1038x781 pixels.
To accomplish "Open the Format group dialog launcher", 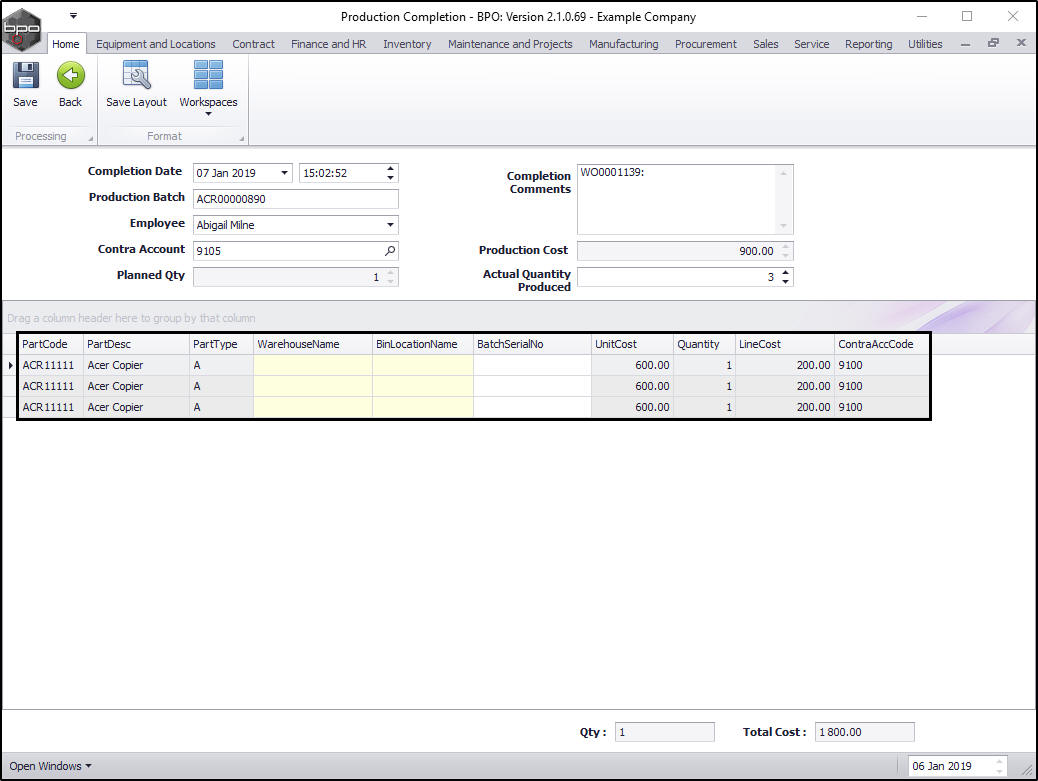I will [242, 138].
